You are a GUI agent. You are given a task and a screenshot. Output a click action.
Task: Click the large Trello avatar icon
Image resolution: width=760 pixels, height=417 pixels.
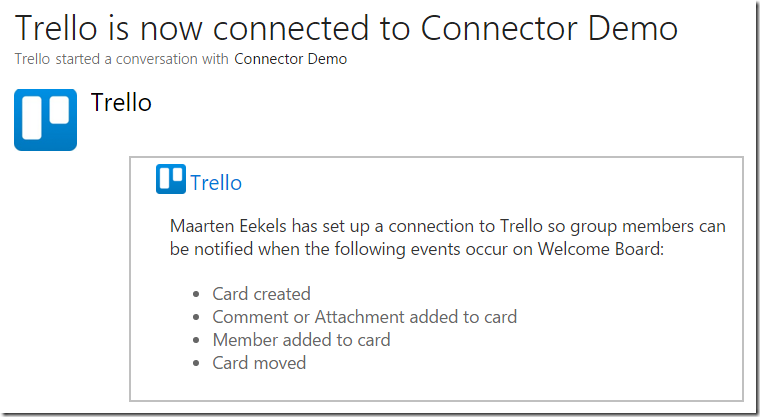coord(46,120)
